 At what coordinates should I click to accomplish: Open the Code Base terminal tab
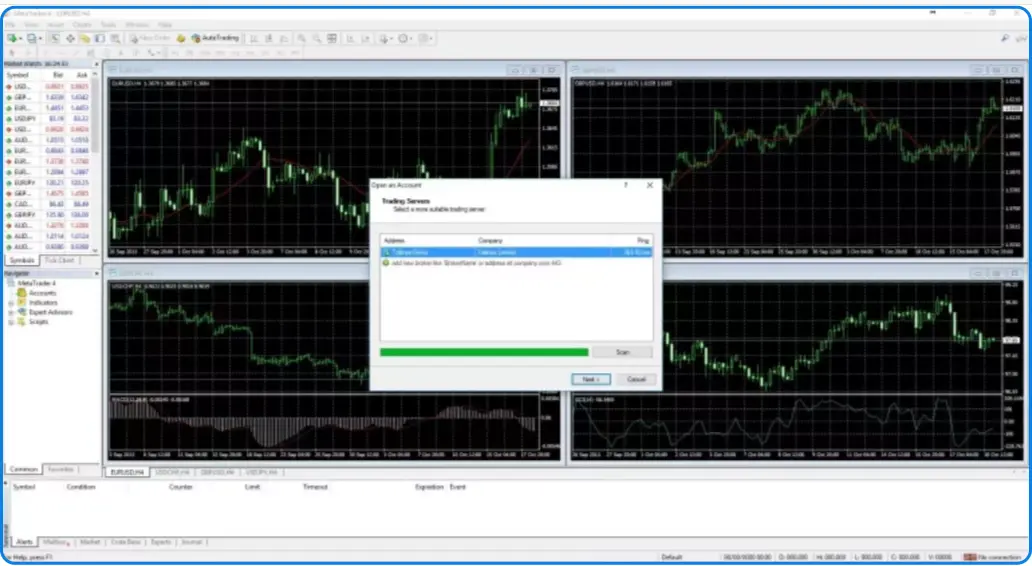(x=126, y=542)
